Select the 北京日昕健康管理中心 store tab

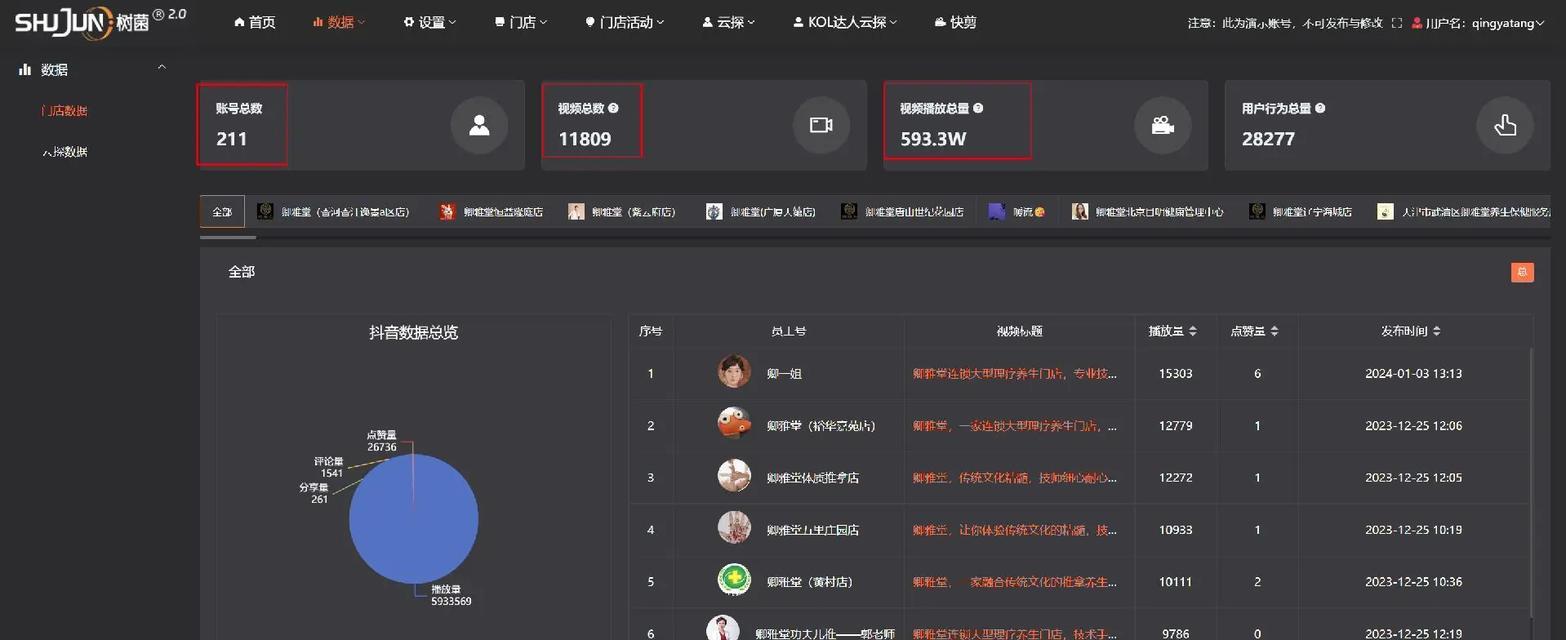tap(1148, 212)
